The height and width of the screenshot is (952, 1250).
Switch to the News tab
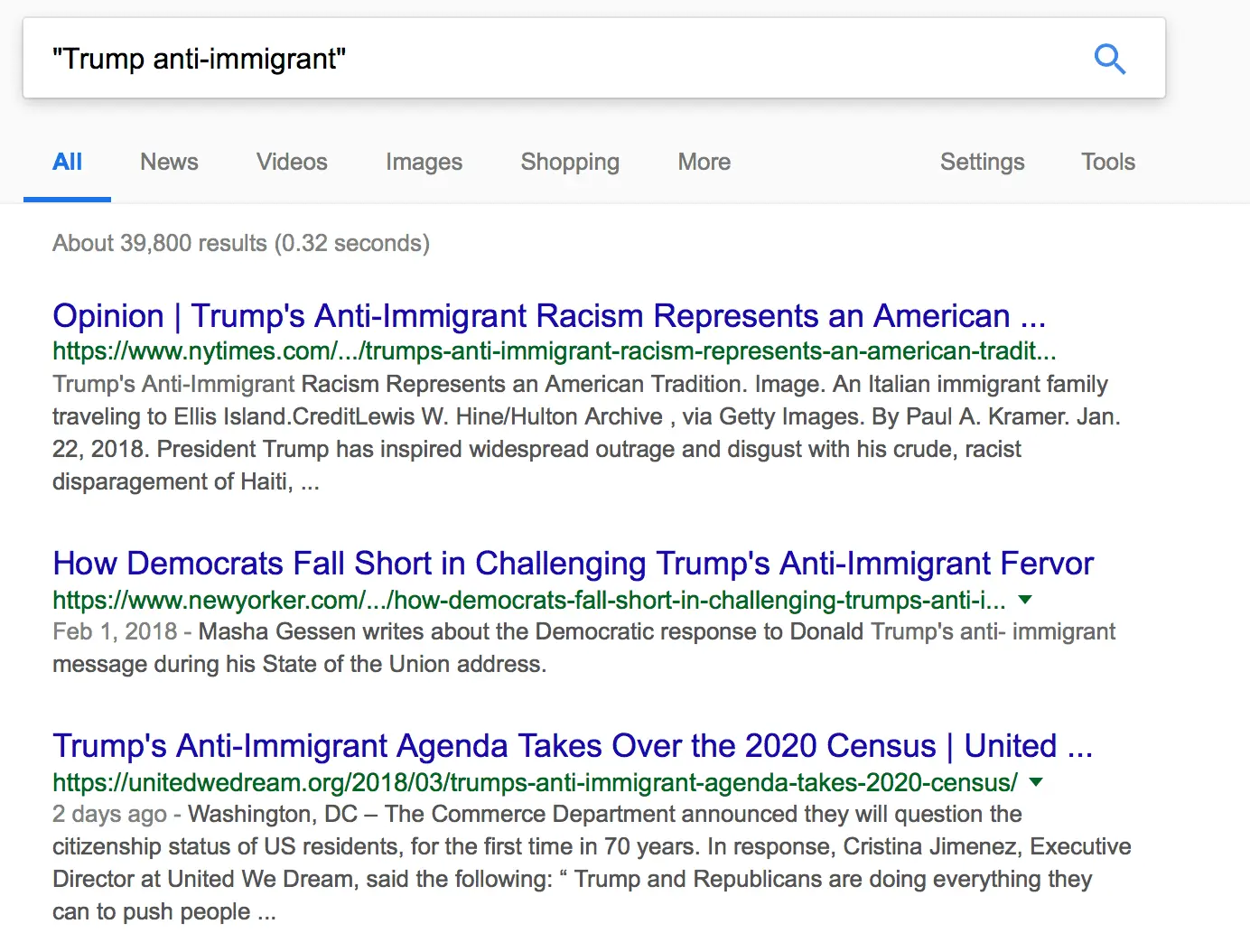coord(169,163)
